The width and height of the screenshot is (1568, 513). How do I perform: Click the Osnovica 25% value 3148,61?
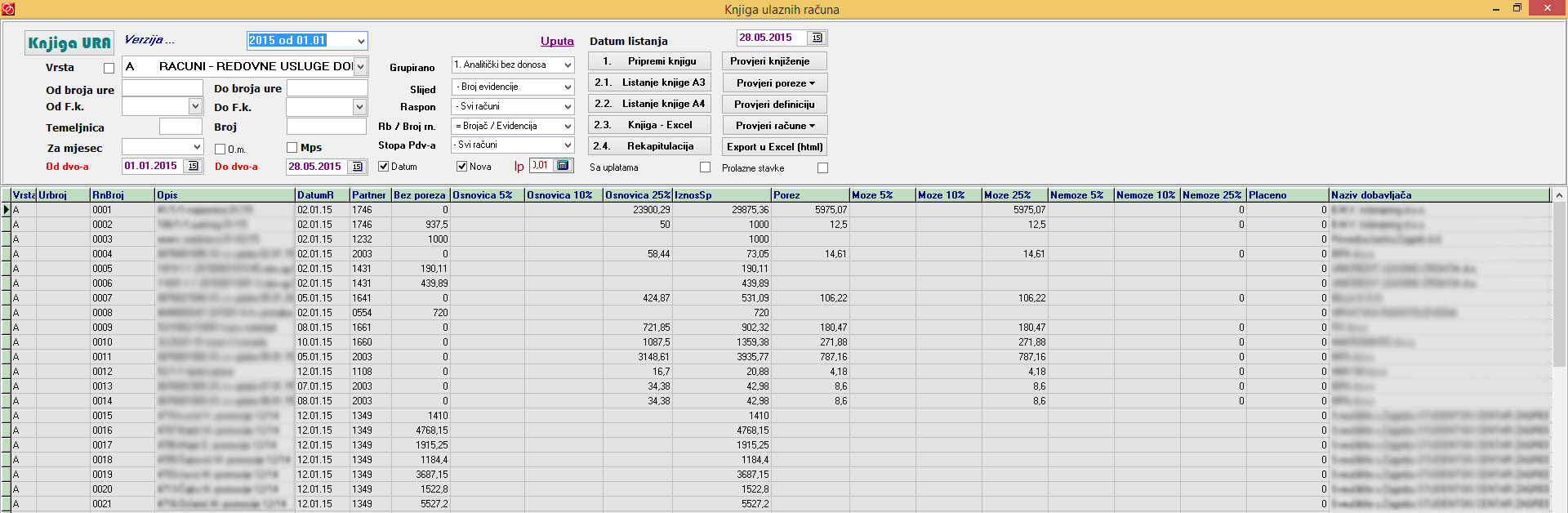point(637,357)
